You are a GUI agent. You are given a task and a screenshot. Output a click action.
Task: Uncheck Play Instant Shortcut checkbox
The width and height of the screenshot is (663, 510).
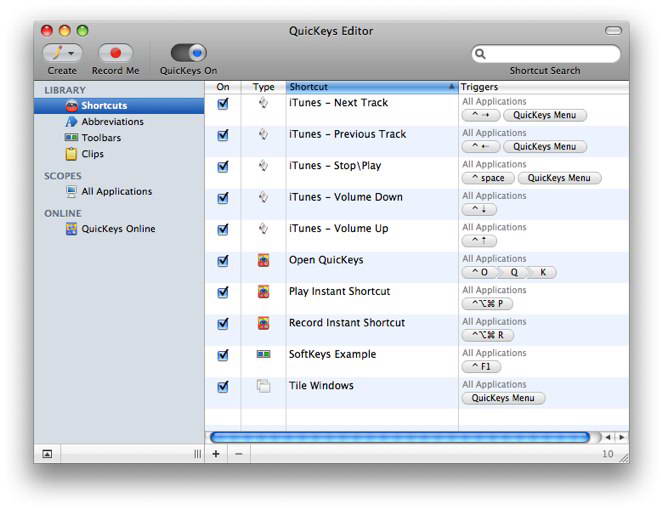pyautogui.click(x=223, y=292)
